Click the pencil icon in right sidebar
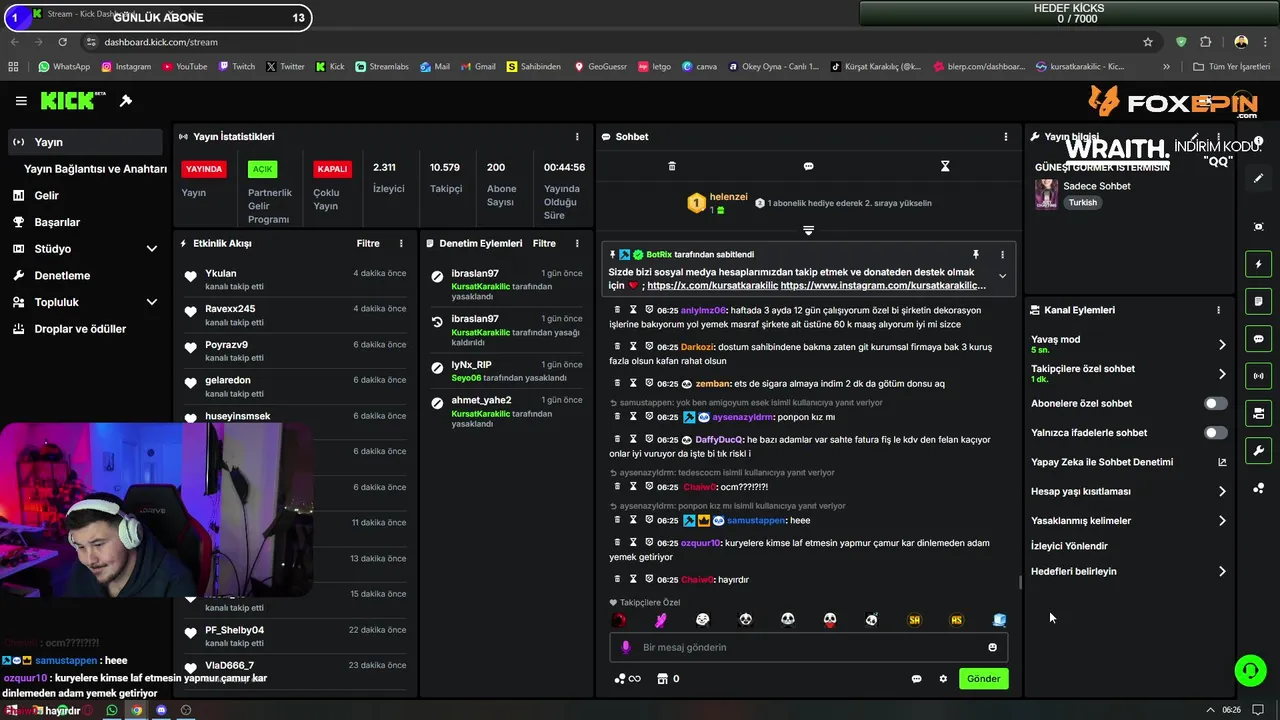The width and height of the screenshot is (1280, 720). (x=1259, y=178)
